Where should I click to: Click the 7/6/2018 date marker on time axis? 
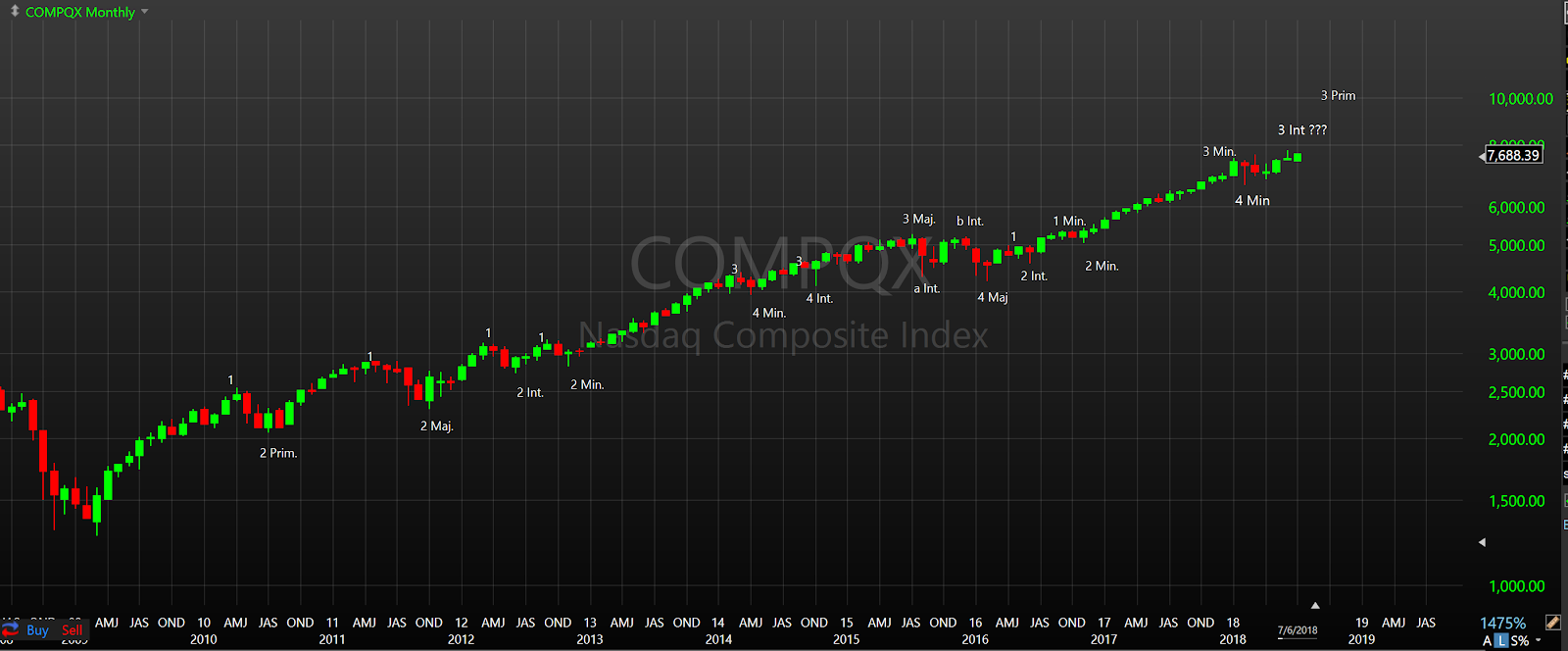pos(1298,630)
